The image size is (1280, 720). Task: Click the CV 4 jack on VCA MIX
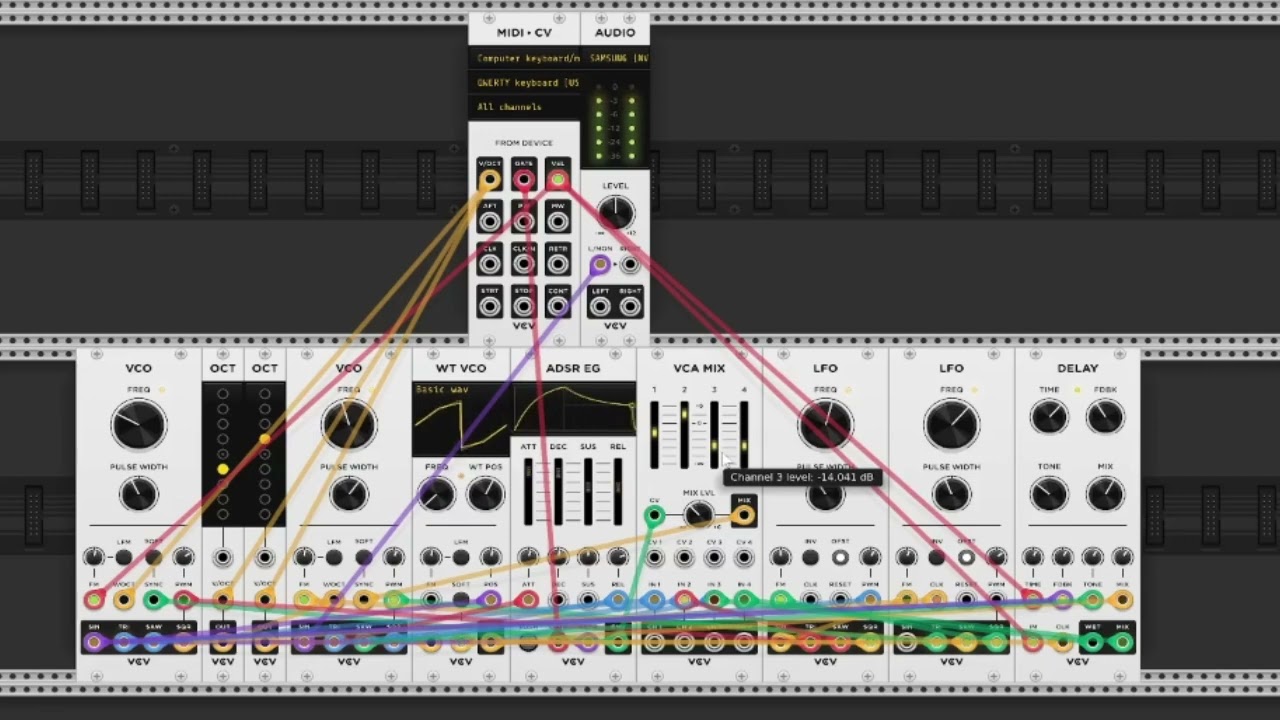744,557
